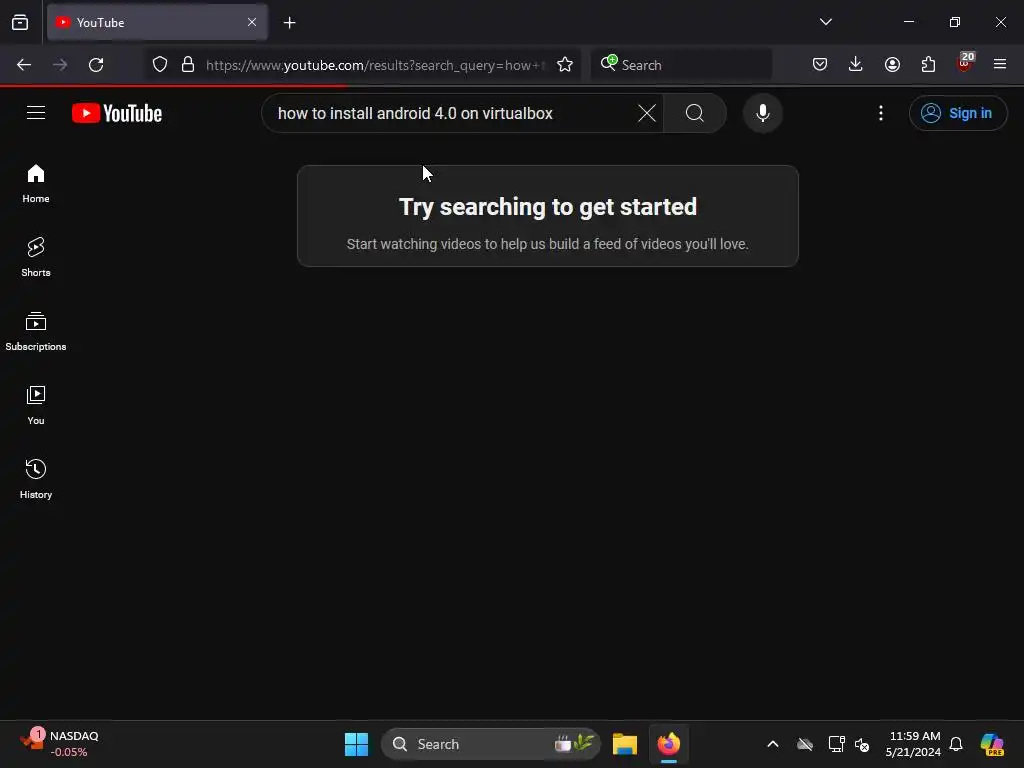Show hidden system tray icons

773,744
